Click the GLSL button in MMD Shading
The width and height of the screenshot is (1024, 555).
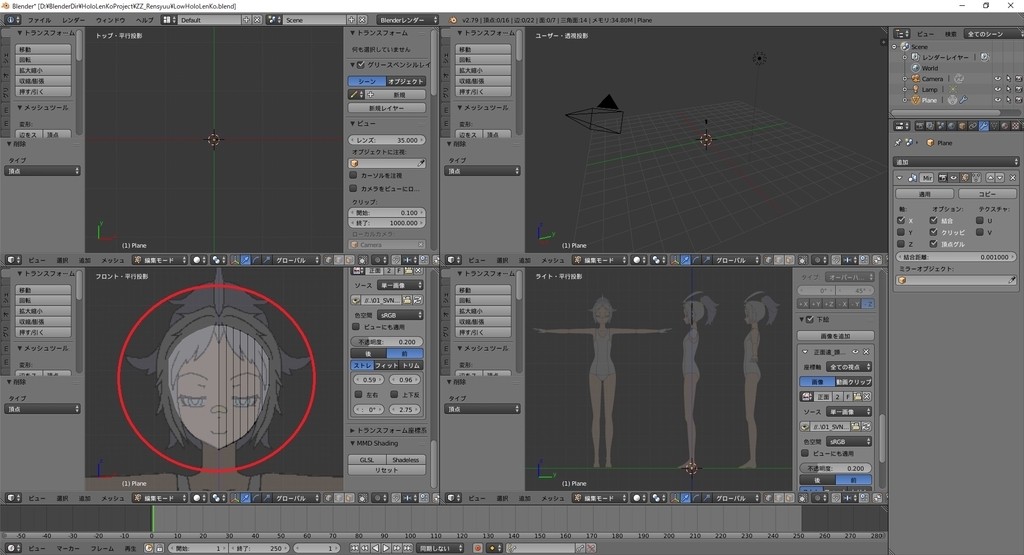click(x=367, y=460)
